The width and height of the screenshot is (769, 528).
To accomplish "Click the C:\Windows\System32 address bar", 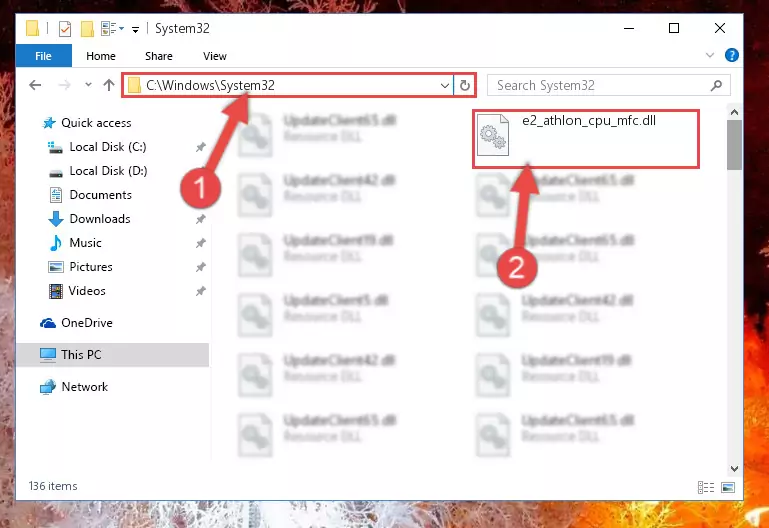I will tap(287, 85).
